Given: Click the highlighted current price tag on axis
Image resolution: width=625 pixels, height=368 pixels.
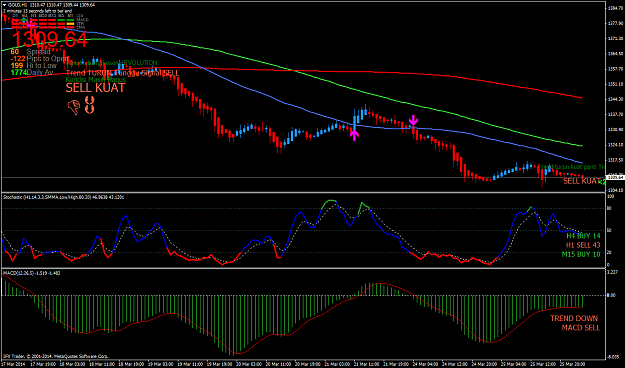Looking at the screenshot, I should (x=616, y=177).
